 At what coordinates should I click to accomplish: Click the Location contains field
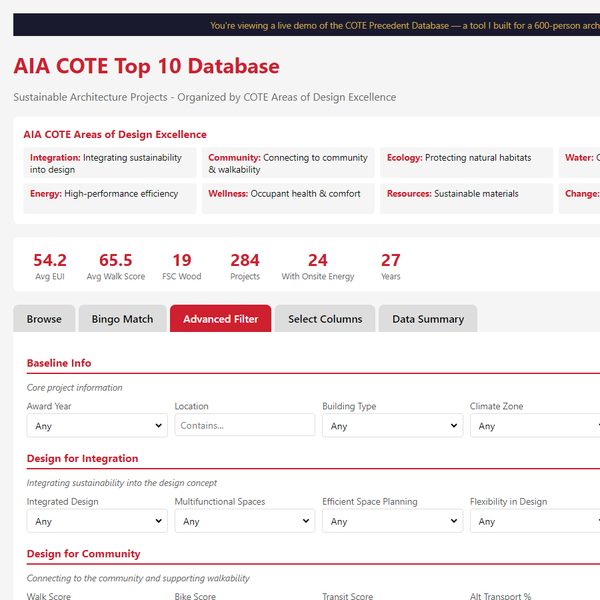coord(245,425)
